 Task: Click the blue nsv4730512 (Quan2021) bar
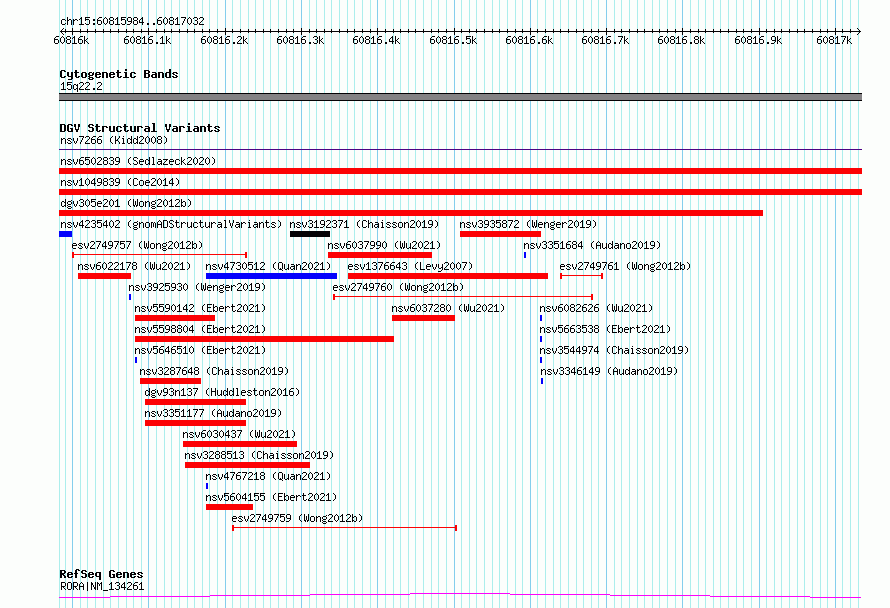tap(271, 276)
